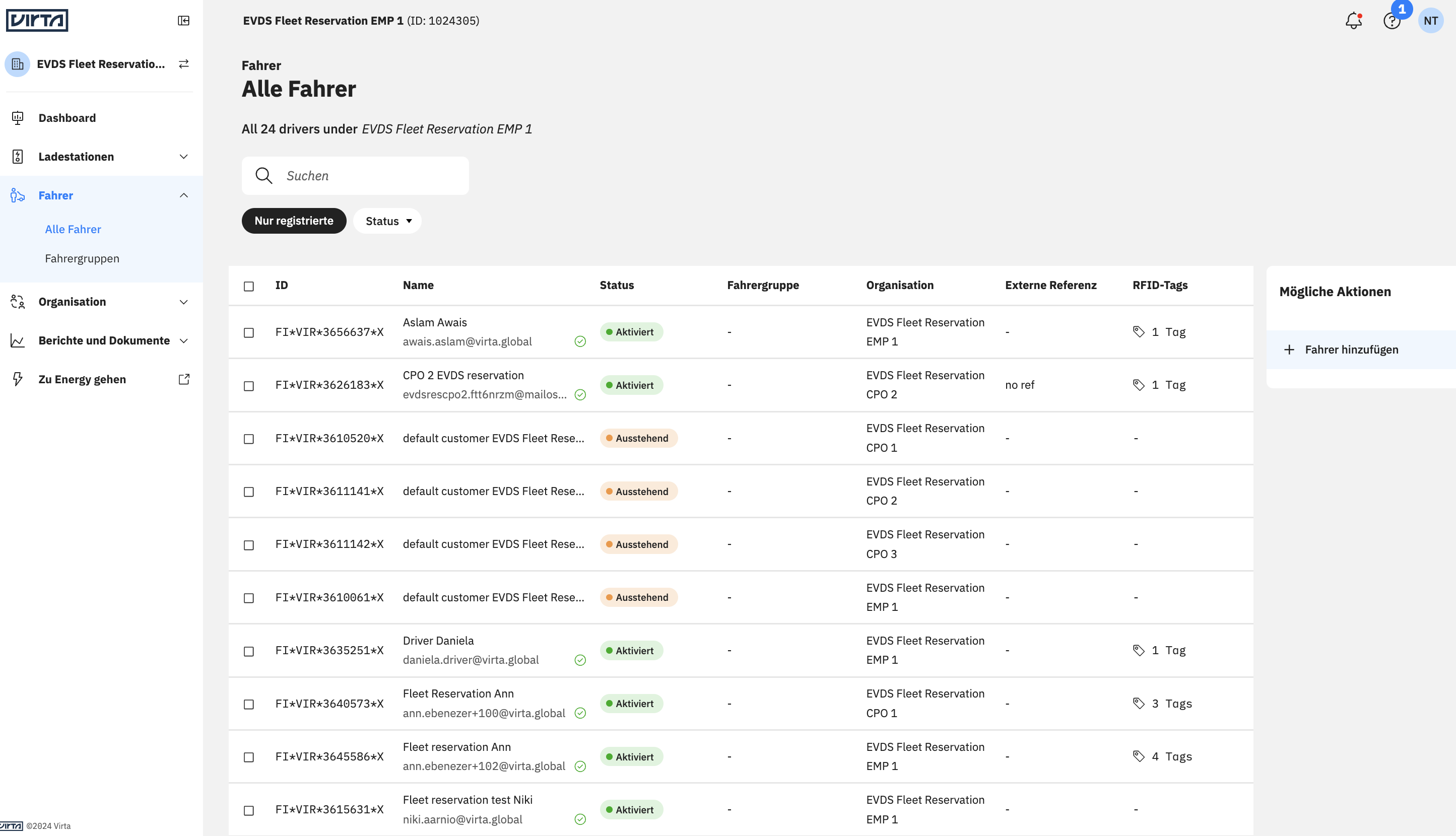Image resolution: width=1456 pixels, height=836 pixels.
Task: Check the box for FI*VIR*3640573*X
Action: [x=249, y=704]
